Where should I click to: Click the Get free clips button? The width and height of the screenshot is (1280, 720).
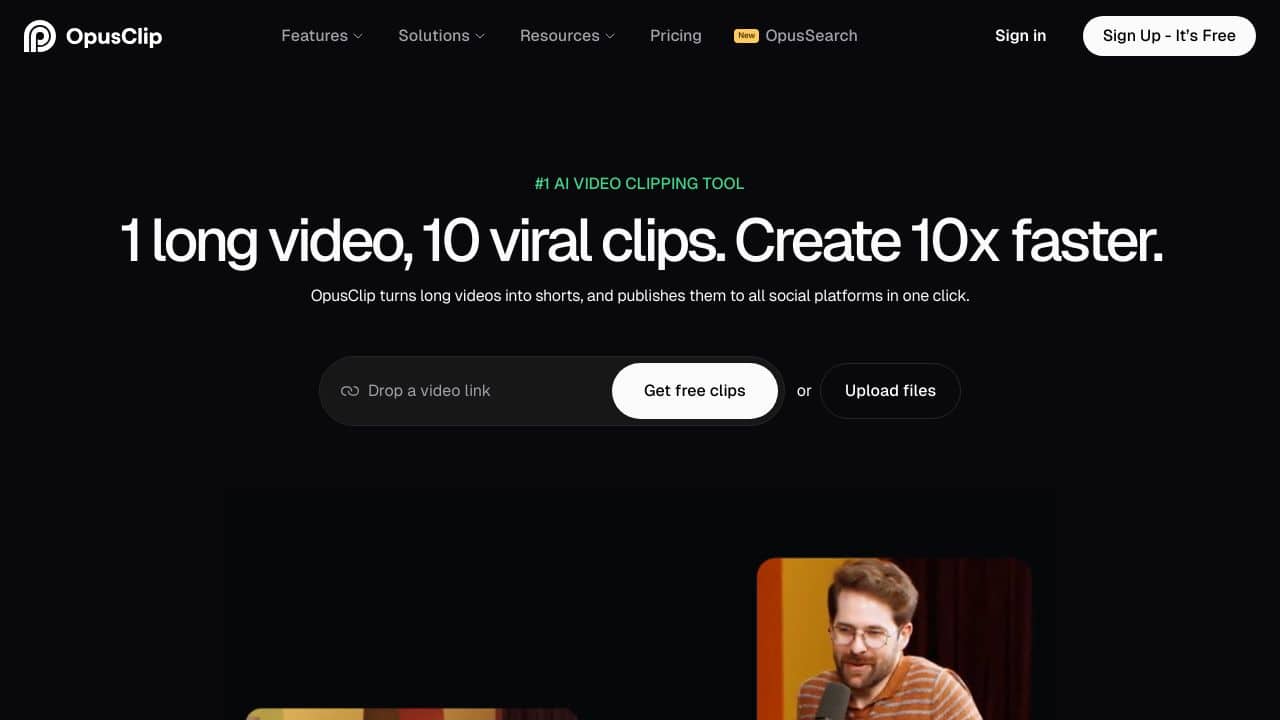[x=695, y=391]
